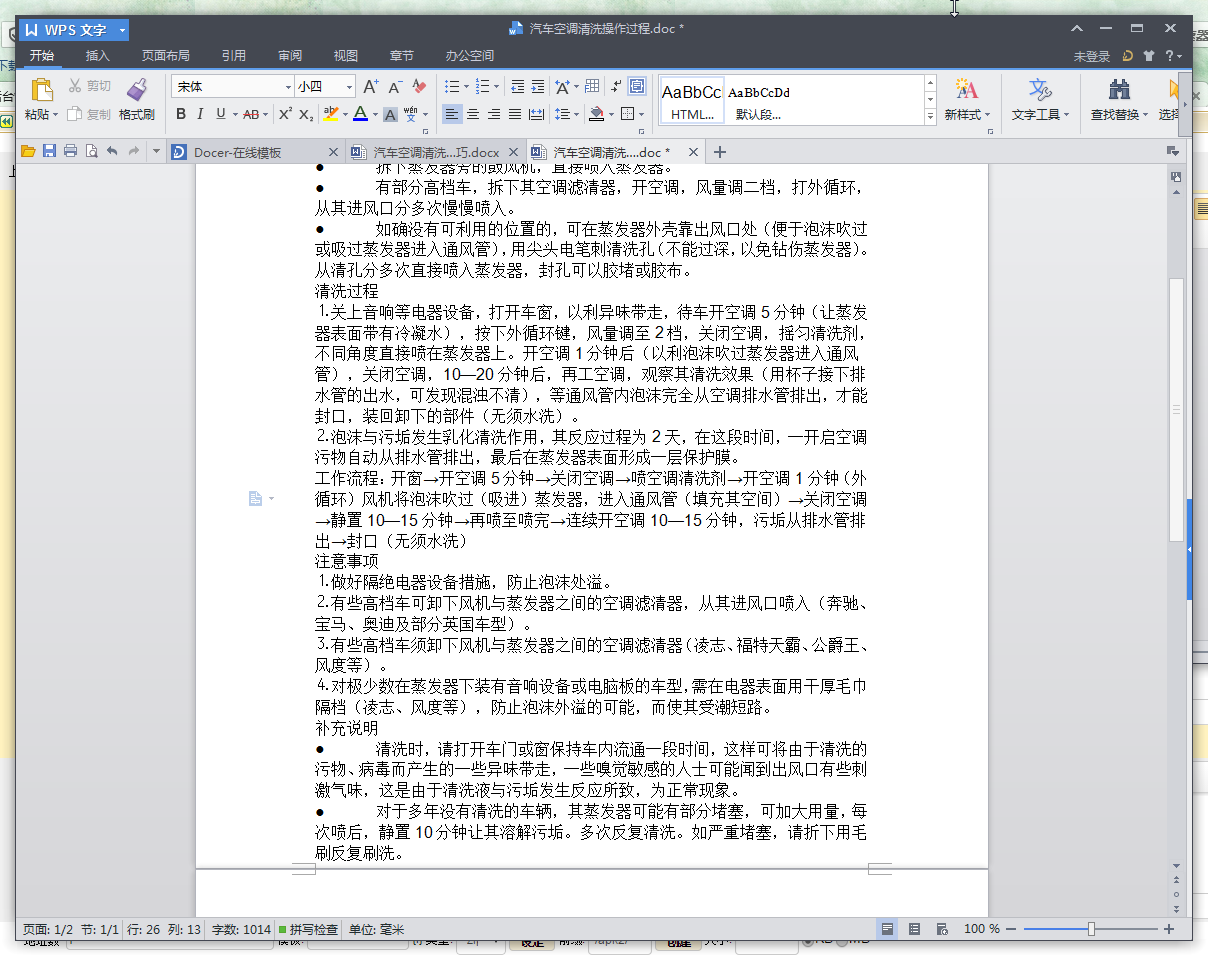Switch to the 审阅 ribbon tab

[x=290, y=56]
